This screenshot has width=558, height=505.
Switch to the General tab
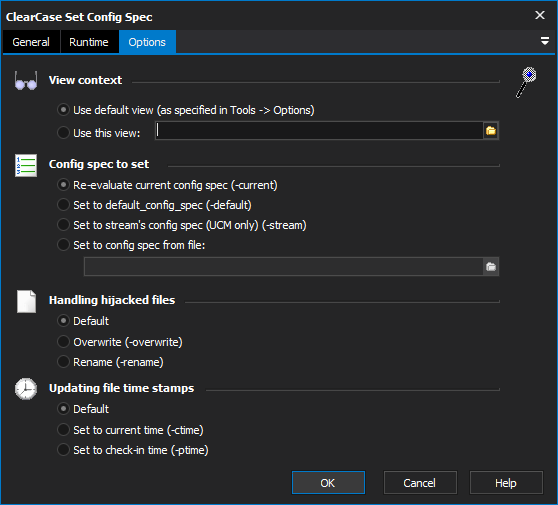click(31, 42)
